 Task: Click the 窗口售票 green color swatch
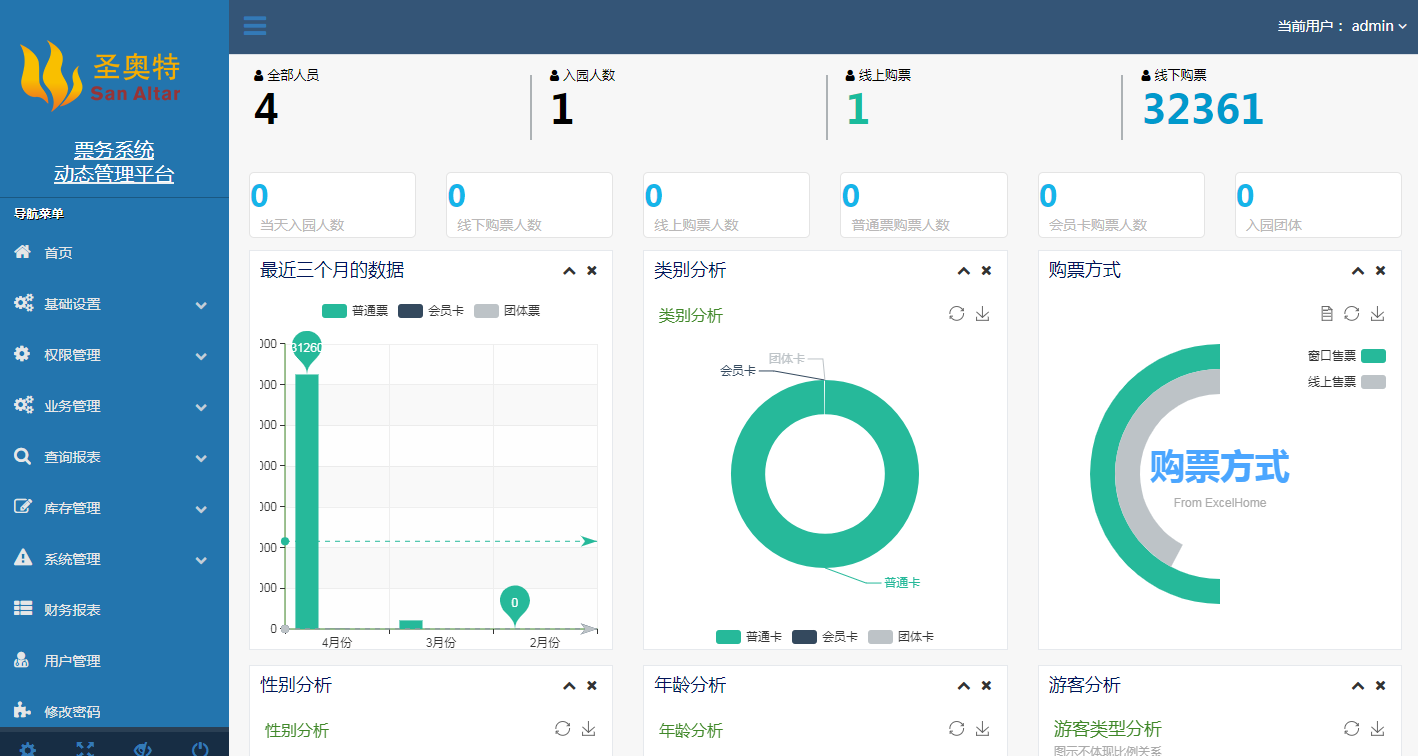pyautogui.click(x=1373, y=356)
